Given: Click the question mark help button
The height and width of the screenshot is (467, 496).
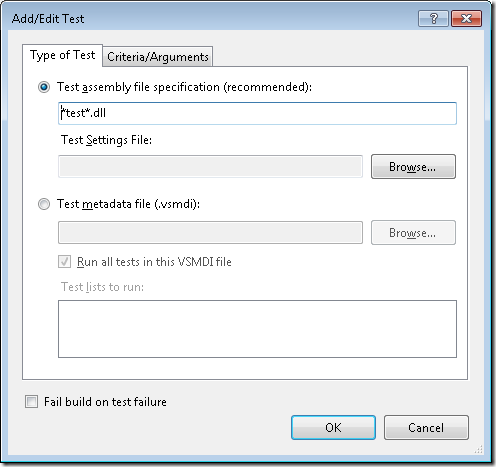Looking at the screenshot, I should (x=433, y=18).
